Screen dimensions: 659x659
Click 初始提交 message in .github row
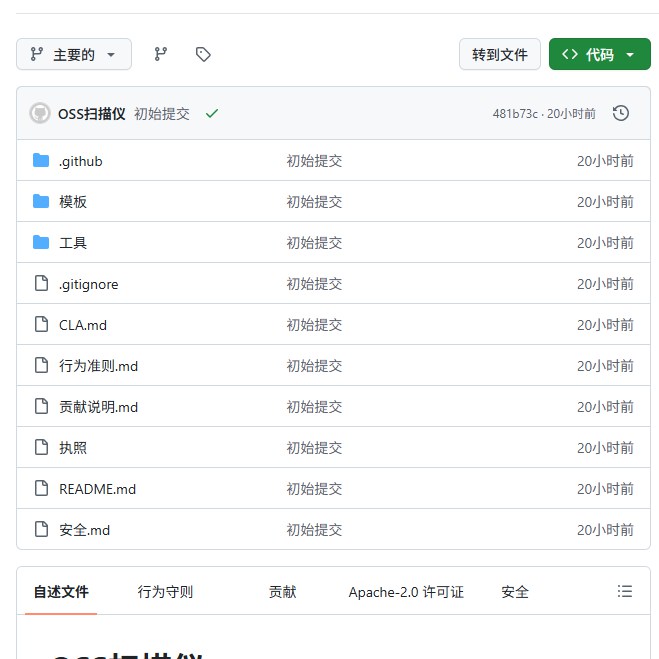point(314,161)
